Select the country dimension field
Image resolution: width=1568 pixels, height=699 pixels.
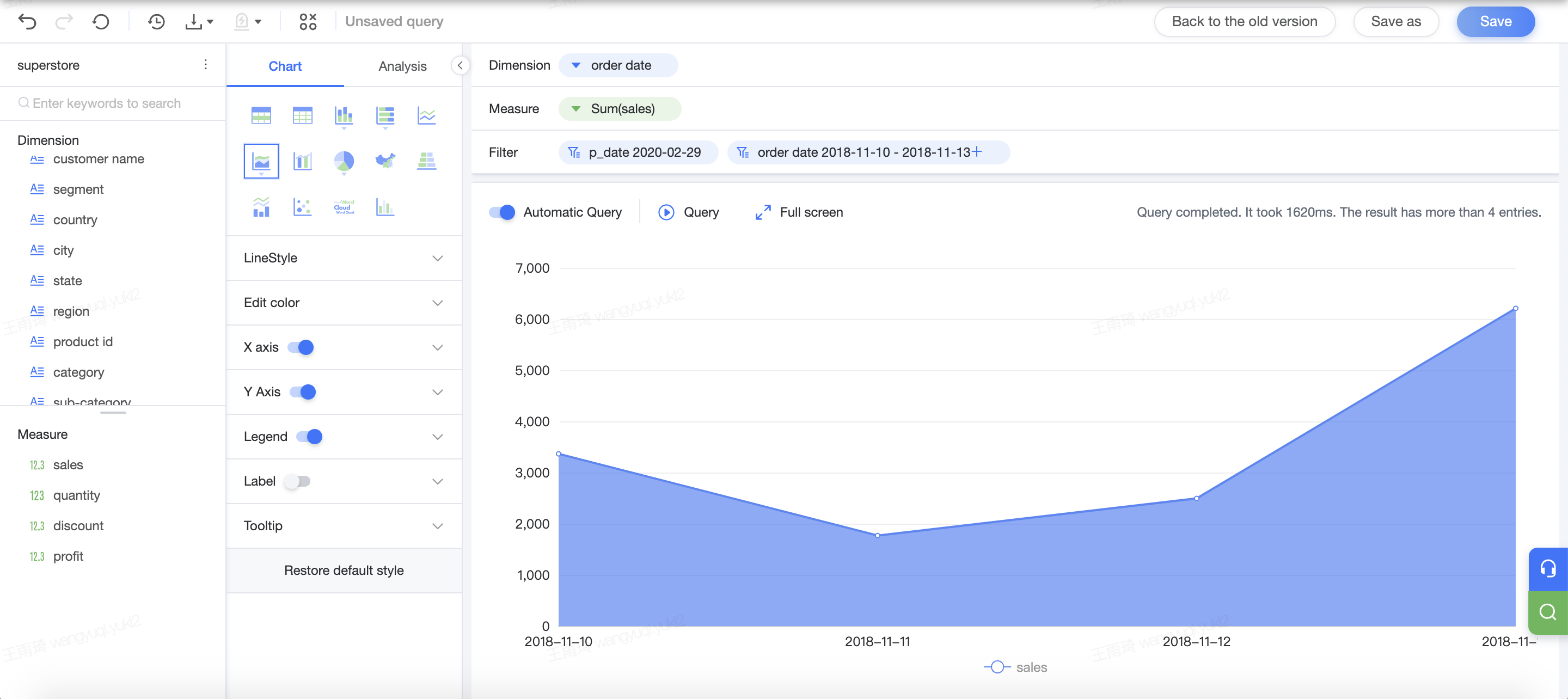[75, 220]
